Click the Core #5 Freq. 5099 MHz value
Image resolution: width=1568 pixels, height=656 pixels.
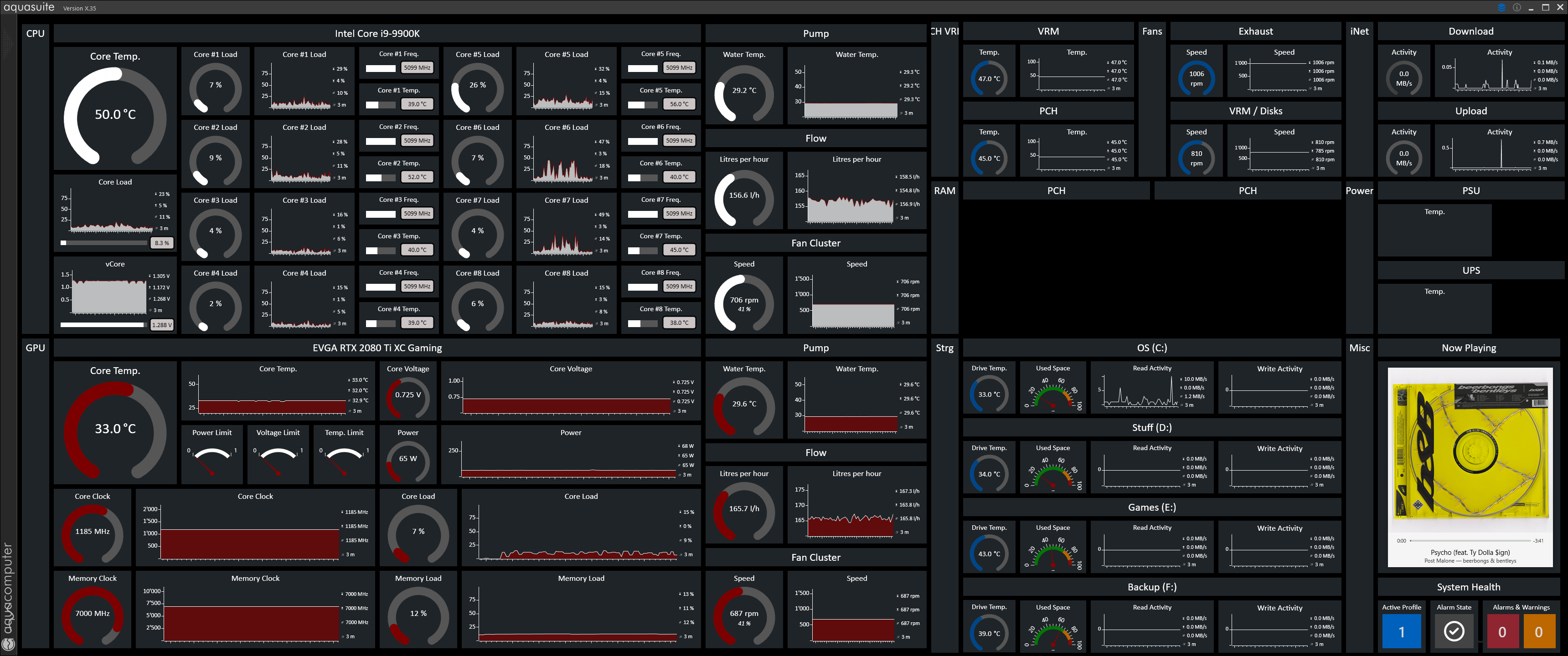679,67
